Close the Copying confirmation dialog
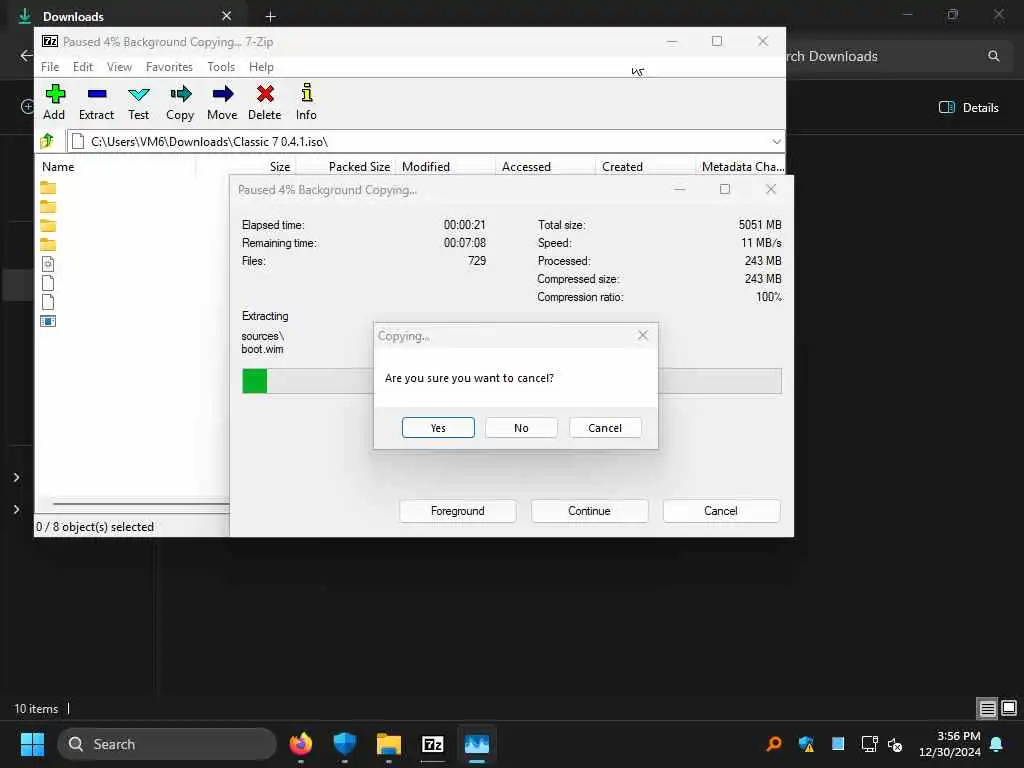Image resolution: width=1024 pixels, height=768 pixels. [643, 336]
